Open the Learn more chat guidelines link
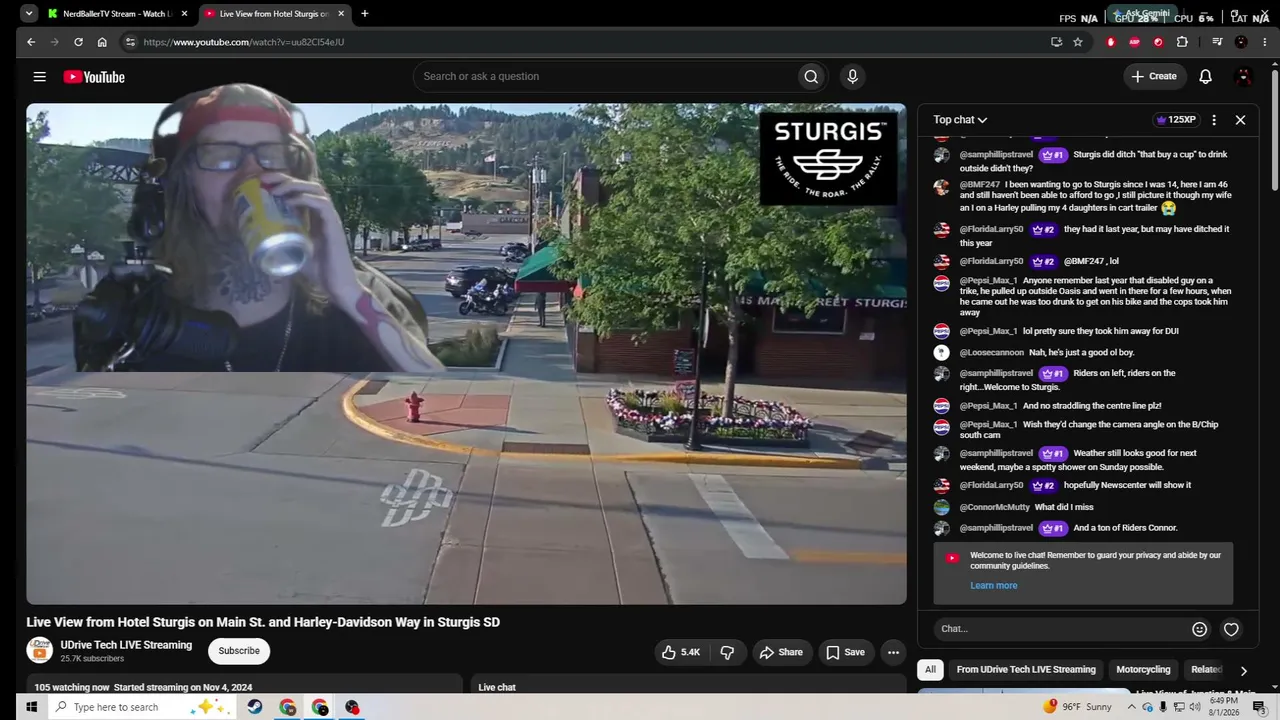This screenshot has height=720, width=1280. pos(993,586)
